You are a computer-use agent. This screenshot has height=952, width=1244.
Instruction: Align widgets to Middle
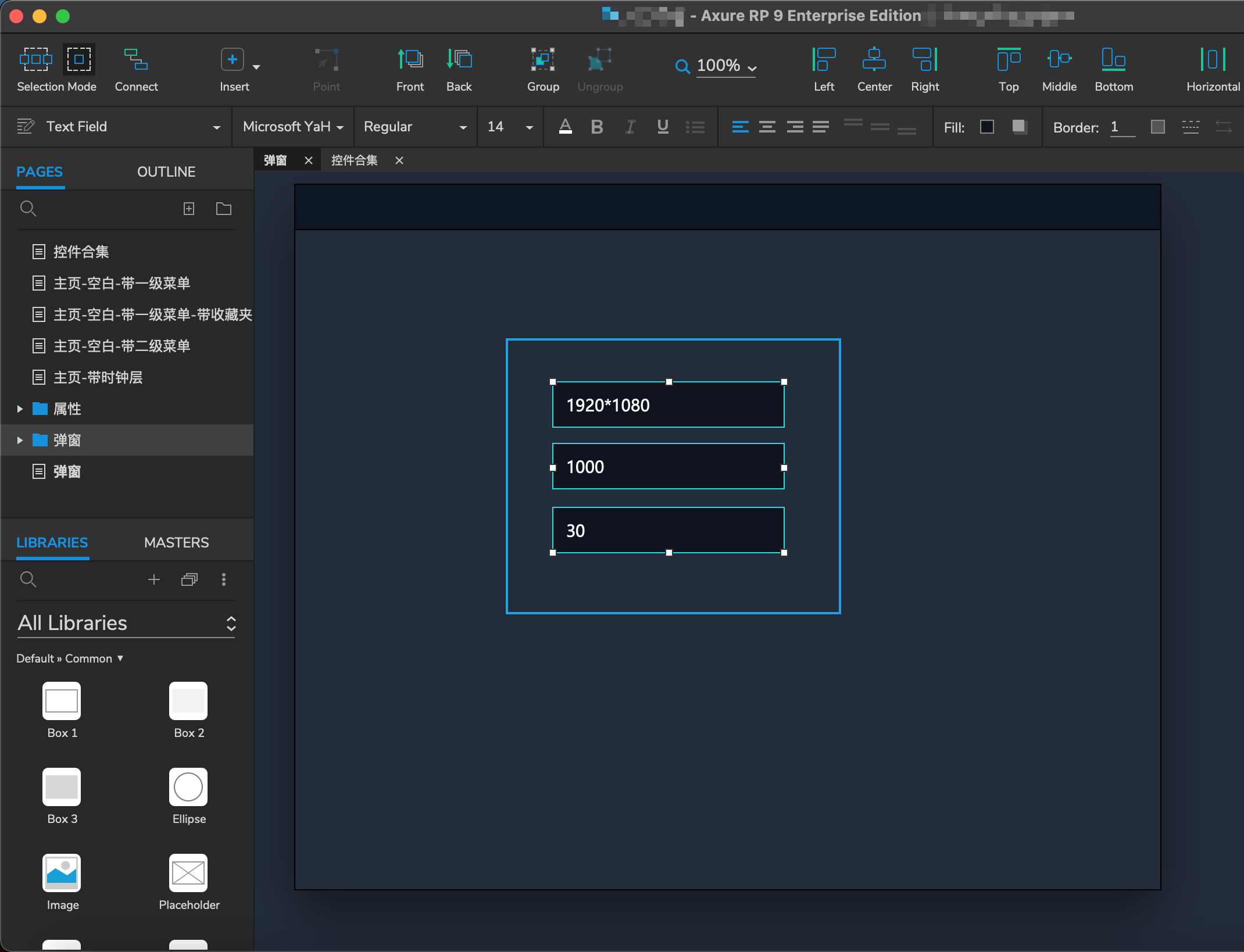click(1059, 60)
